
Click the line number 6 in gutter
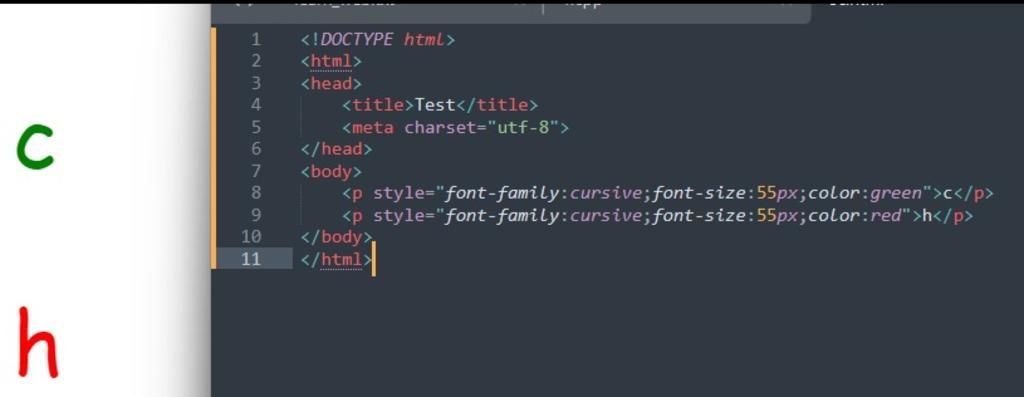pyautogui.click(x=255, y=149)
